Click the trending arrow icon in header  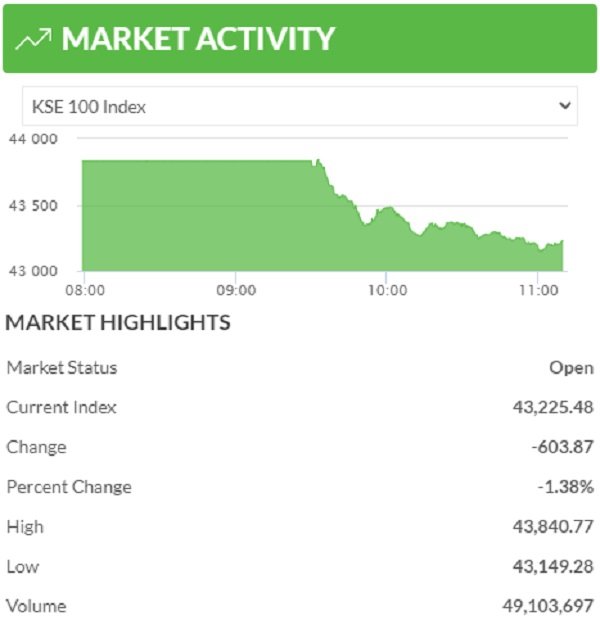[34, 39]
